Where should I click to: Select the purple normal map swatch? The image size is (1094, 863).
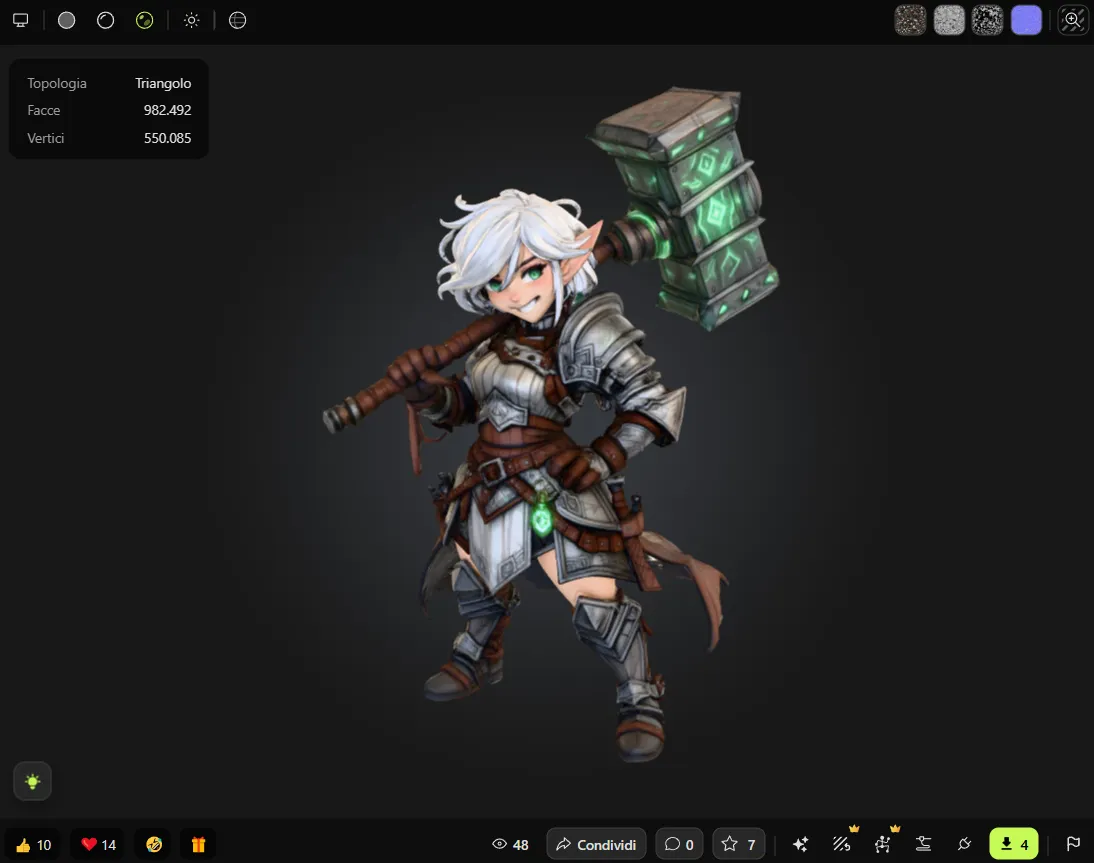pos(1027,20)
